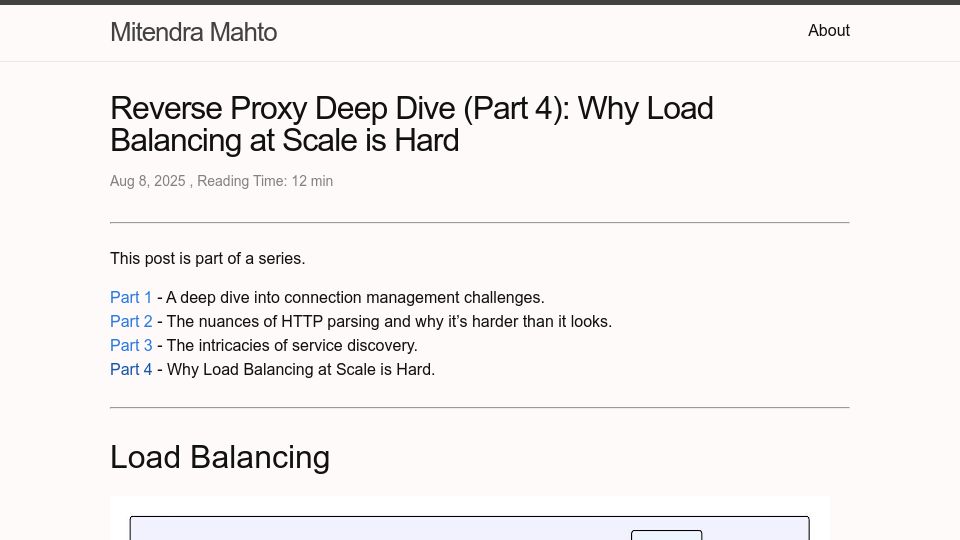Click the article title 'Reverse Proxy Deep Dive (Part 4)'
960x540 pixels.
click(x=411, y=124)
